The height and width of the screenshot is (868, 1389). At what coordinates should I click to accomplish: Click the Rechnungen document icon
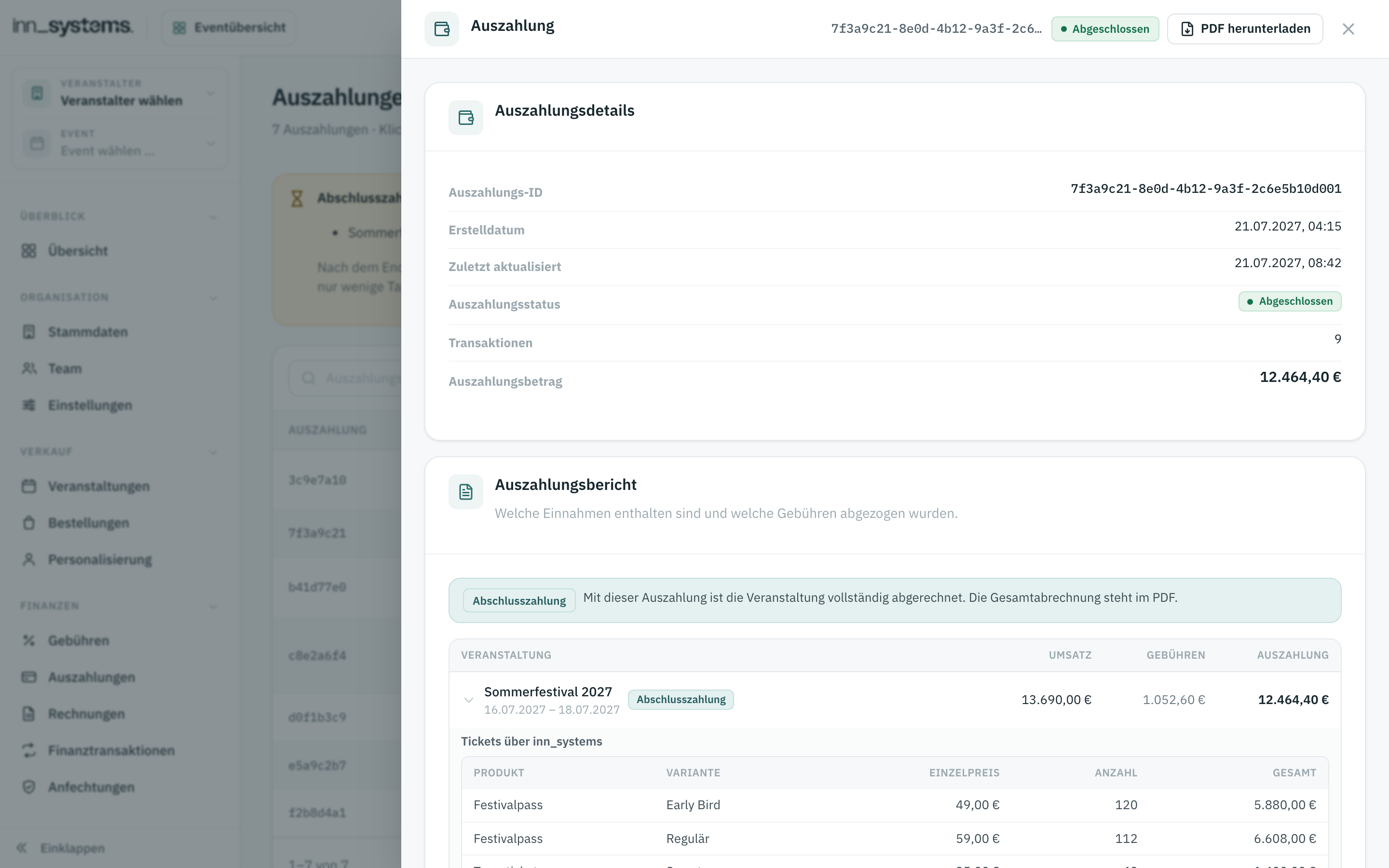coord(29,714)
